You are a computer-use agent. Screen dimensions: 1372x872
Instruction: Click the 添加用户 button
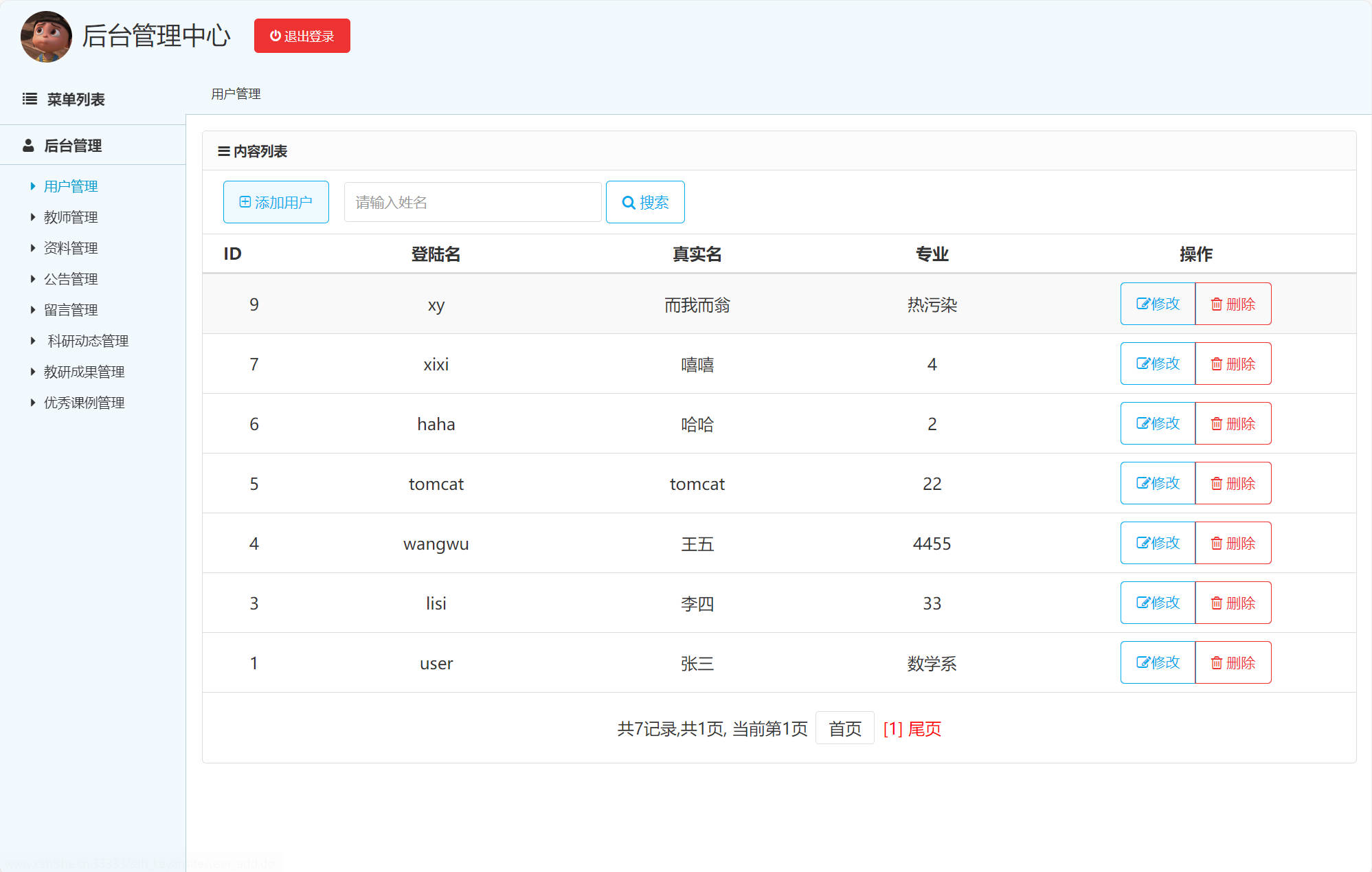click(276, 202)
